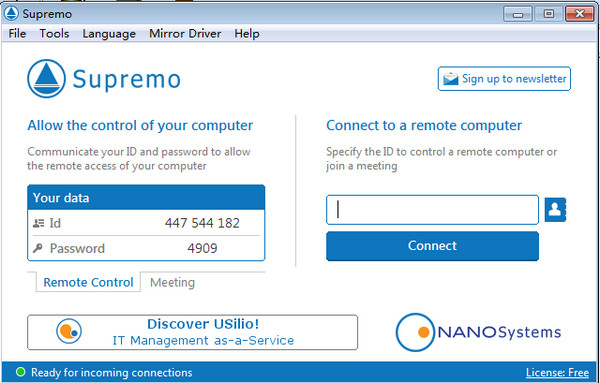The image size is (600, 383).
Task: Click the USilio orange circle icon
Action: 69,331
